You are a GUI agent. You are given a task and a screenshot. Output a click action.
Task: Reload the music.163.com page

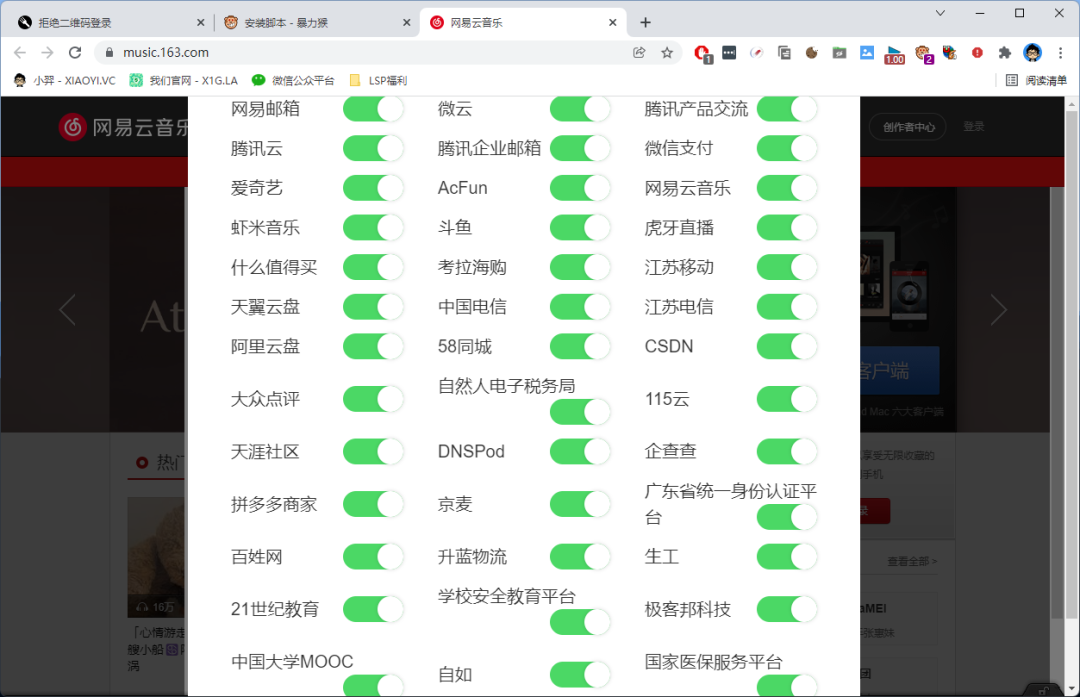point(75,52)
